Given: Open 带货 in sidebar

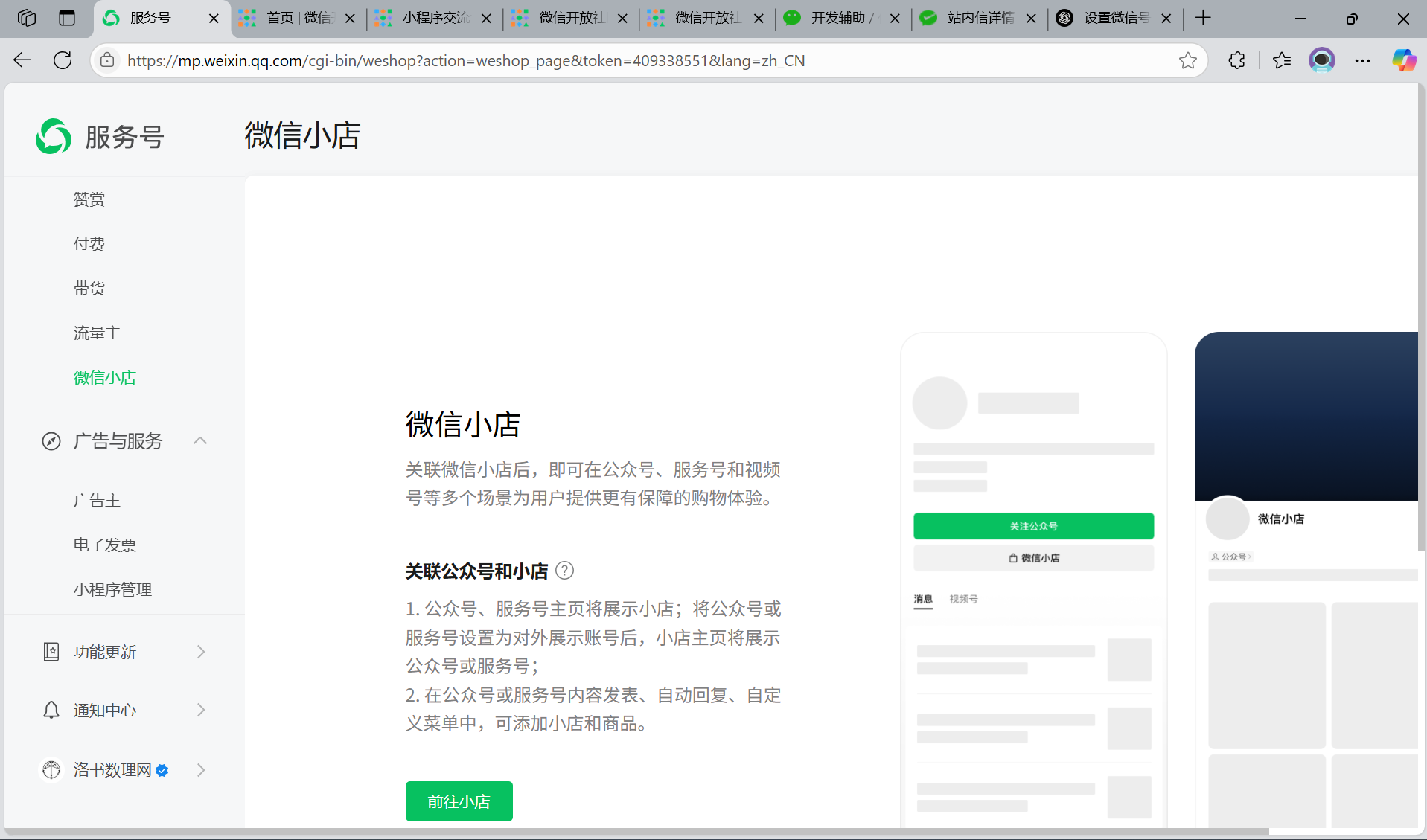Looking at the screenshot, I should click(89, 289).
